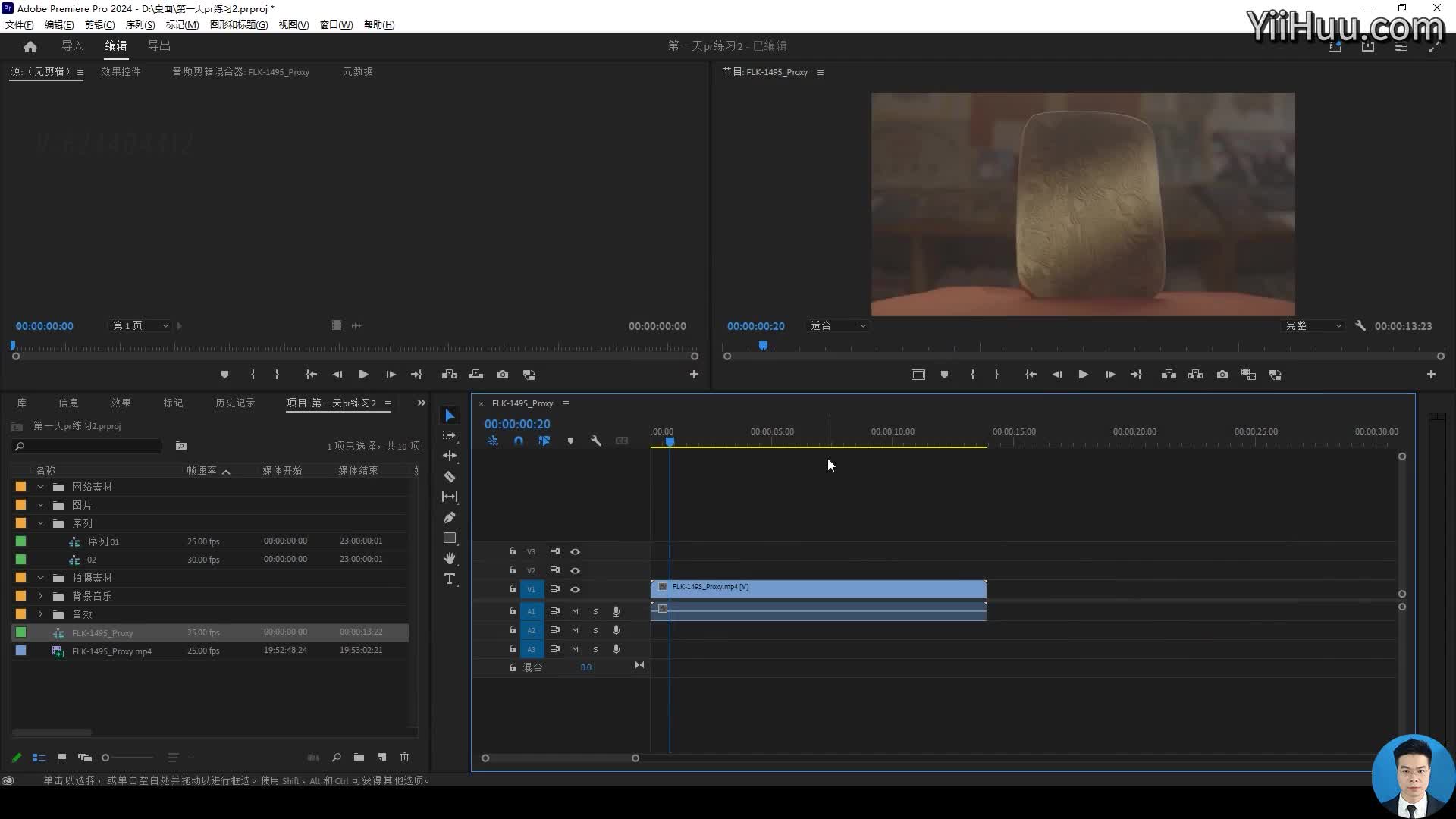Expand the 音效 bin
This screenshot has width=1456, height=819.
[40, 614]
